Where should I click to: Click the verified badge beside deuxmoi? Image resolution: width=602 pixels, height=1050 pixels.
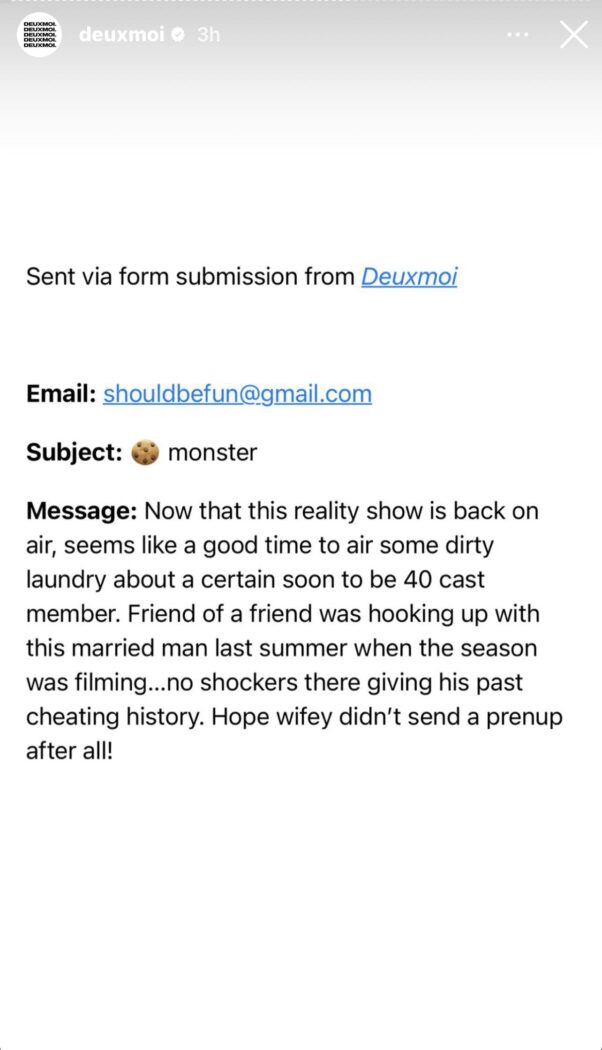pyautogui.click(x=178, y=35)
